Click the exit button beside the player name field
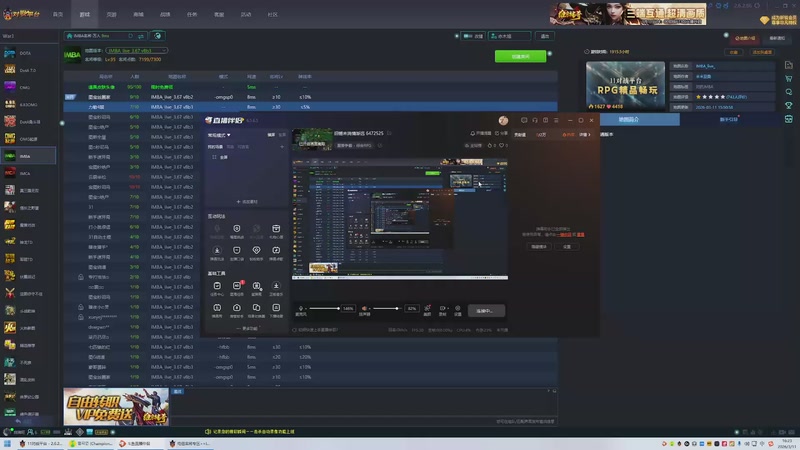 click(x=545, y=36)
